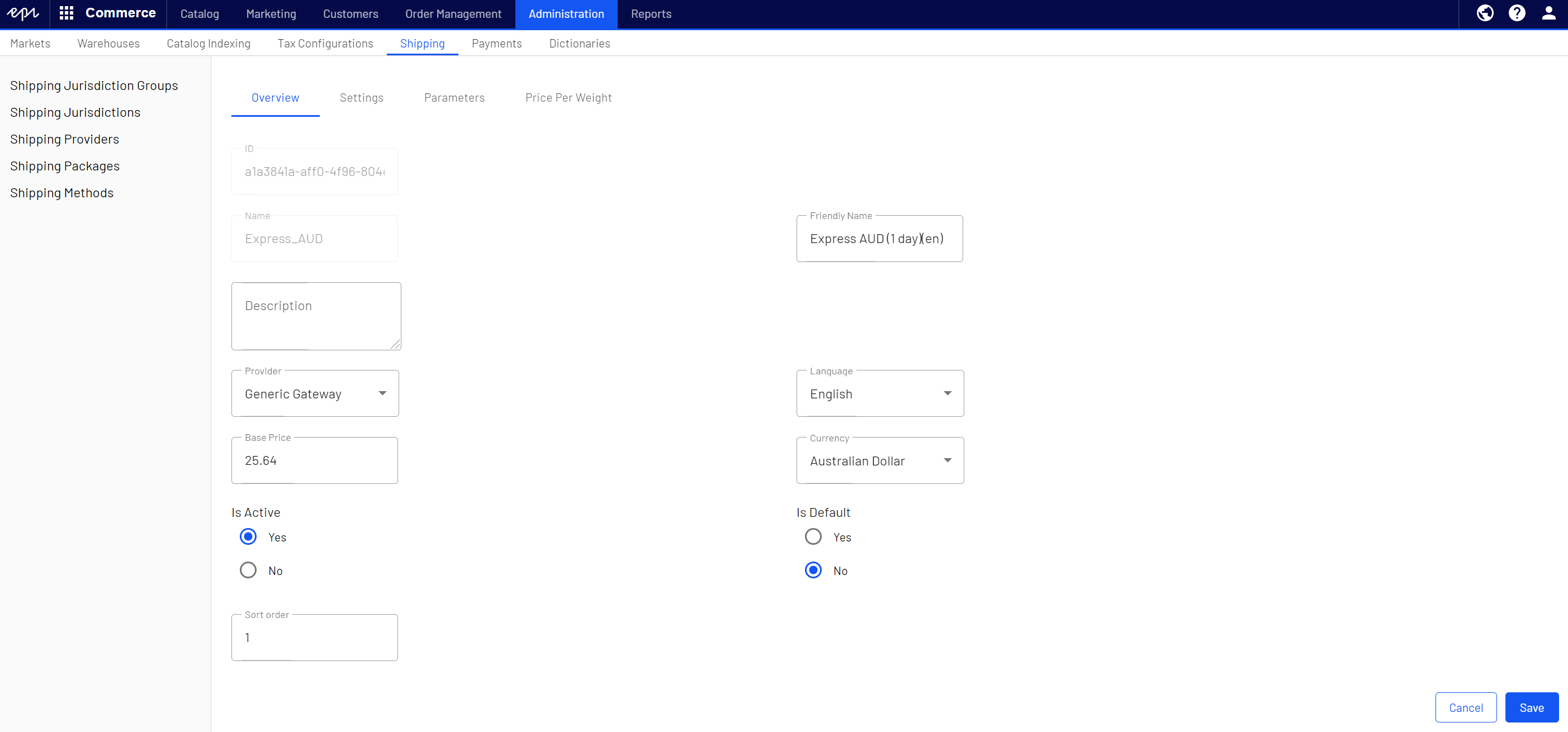Image resolution: width=1568 pixels, height=732 pixels.
Task: Click the Save button
Action: (1532, 707)
